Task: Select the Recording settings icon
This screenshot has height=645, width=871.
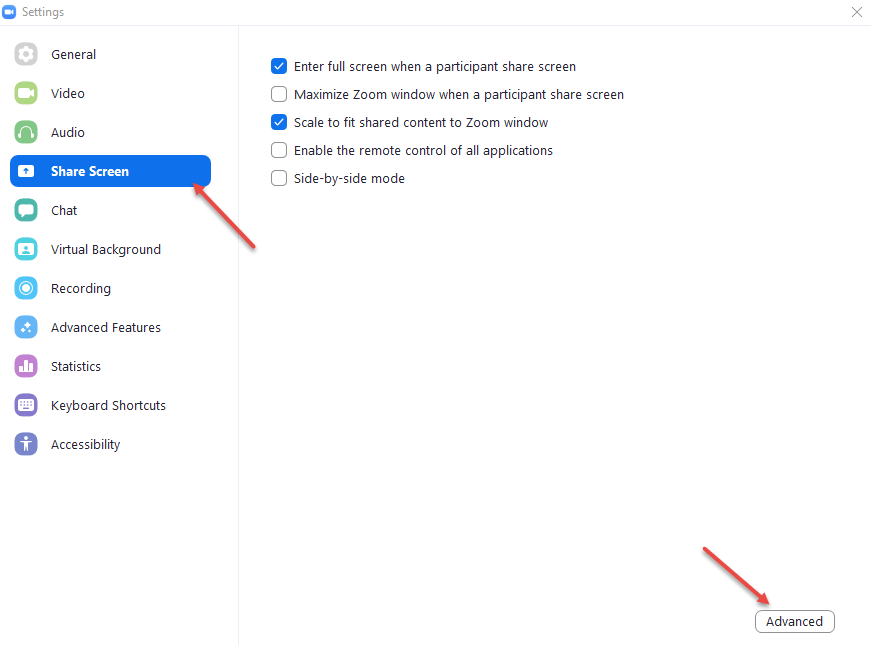Action: 25,288
